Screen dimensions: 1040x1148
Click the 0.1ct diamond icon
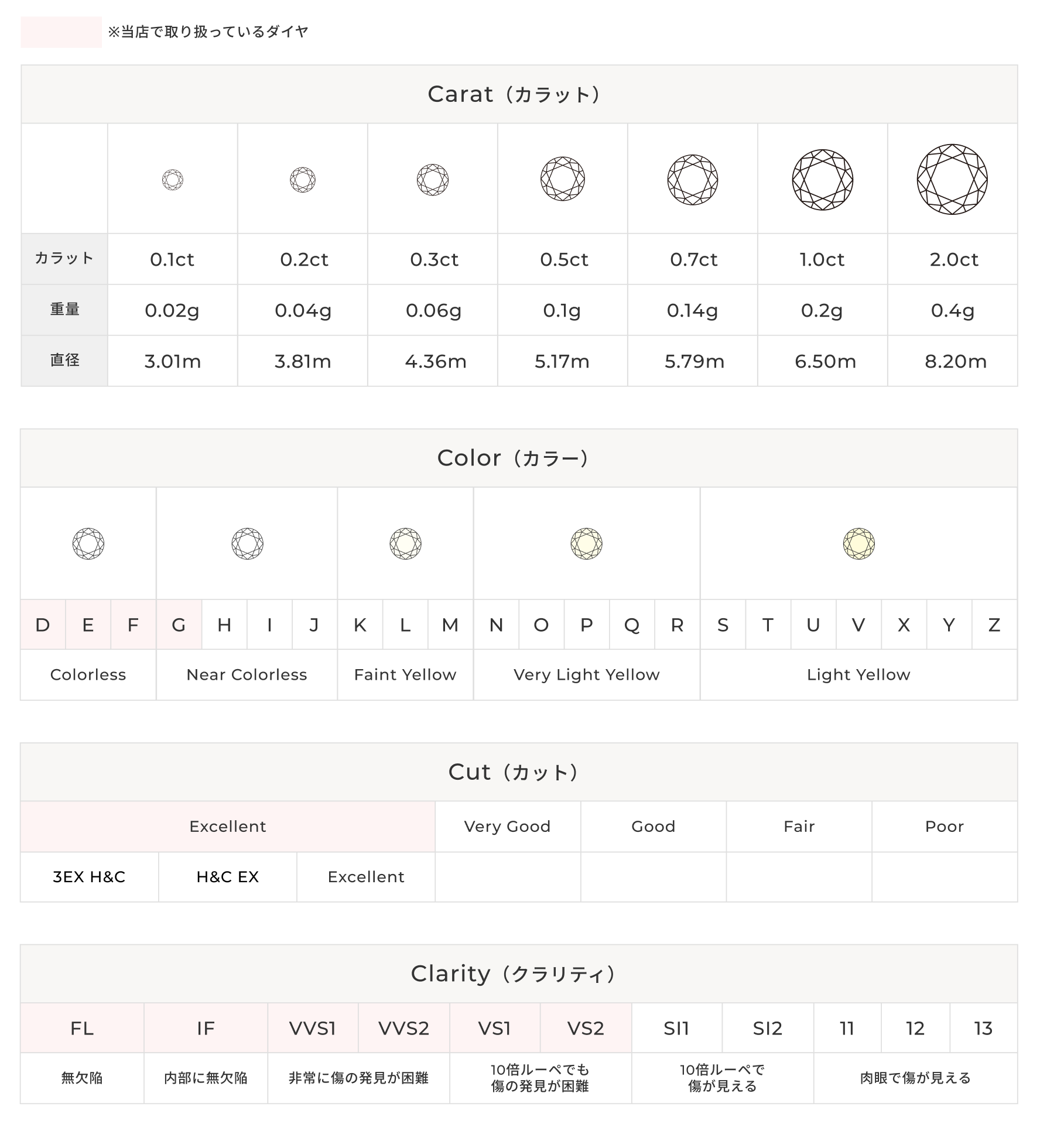[x=173, y=179]
